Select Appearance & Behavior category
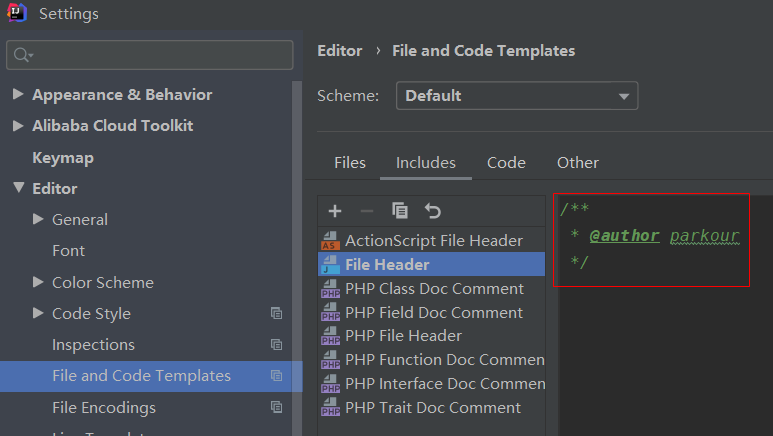 click(x=122, y=95)
